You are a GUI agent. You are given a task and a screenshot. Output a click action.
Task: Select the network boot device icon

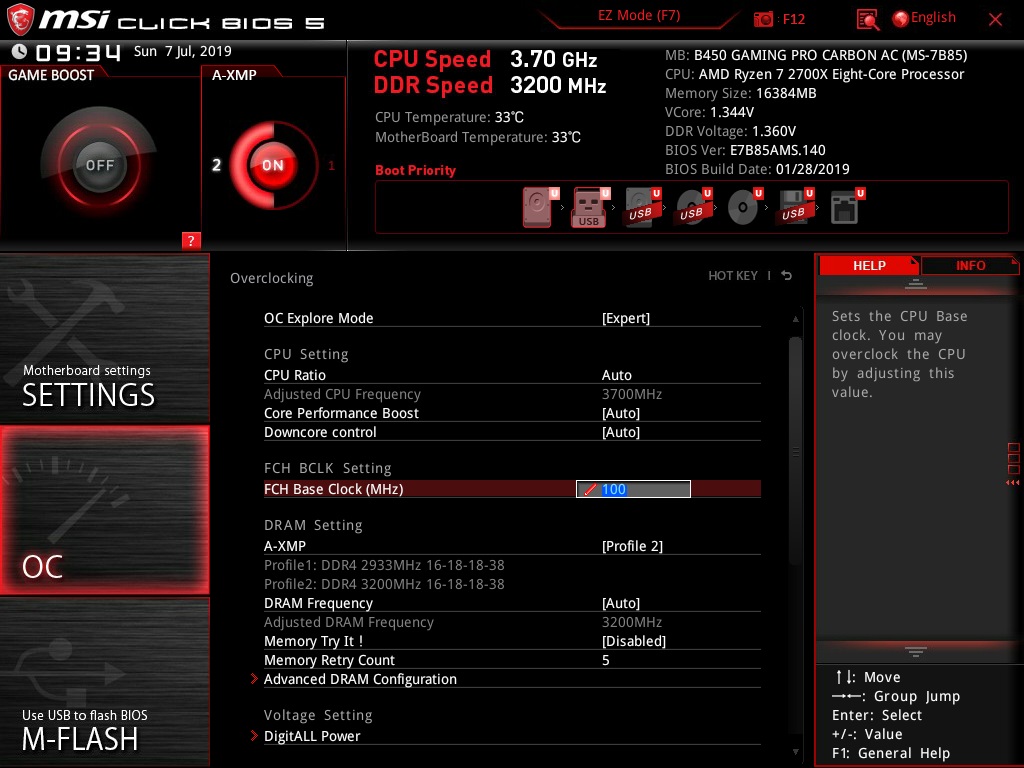[x=846, y=208]
